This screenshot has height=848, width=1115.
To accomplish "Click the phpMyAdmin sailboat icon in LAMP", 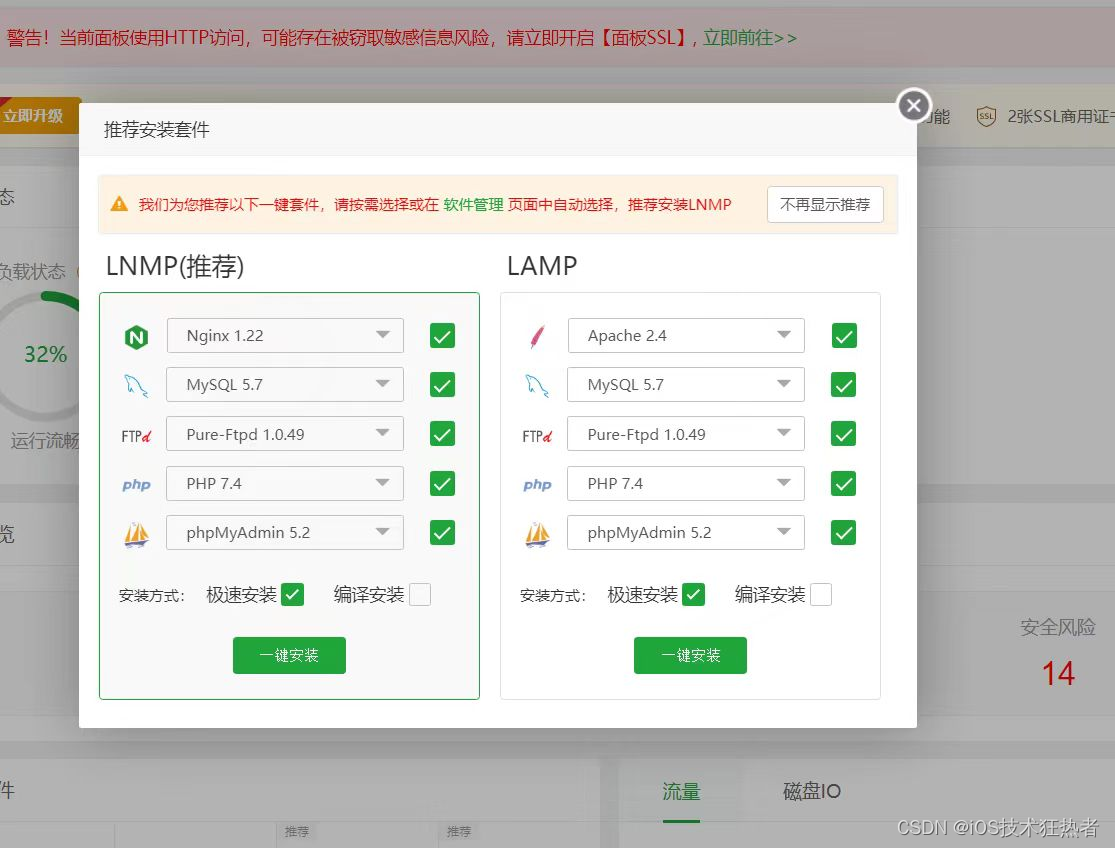I will (537, 534).
